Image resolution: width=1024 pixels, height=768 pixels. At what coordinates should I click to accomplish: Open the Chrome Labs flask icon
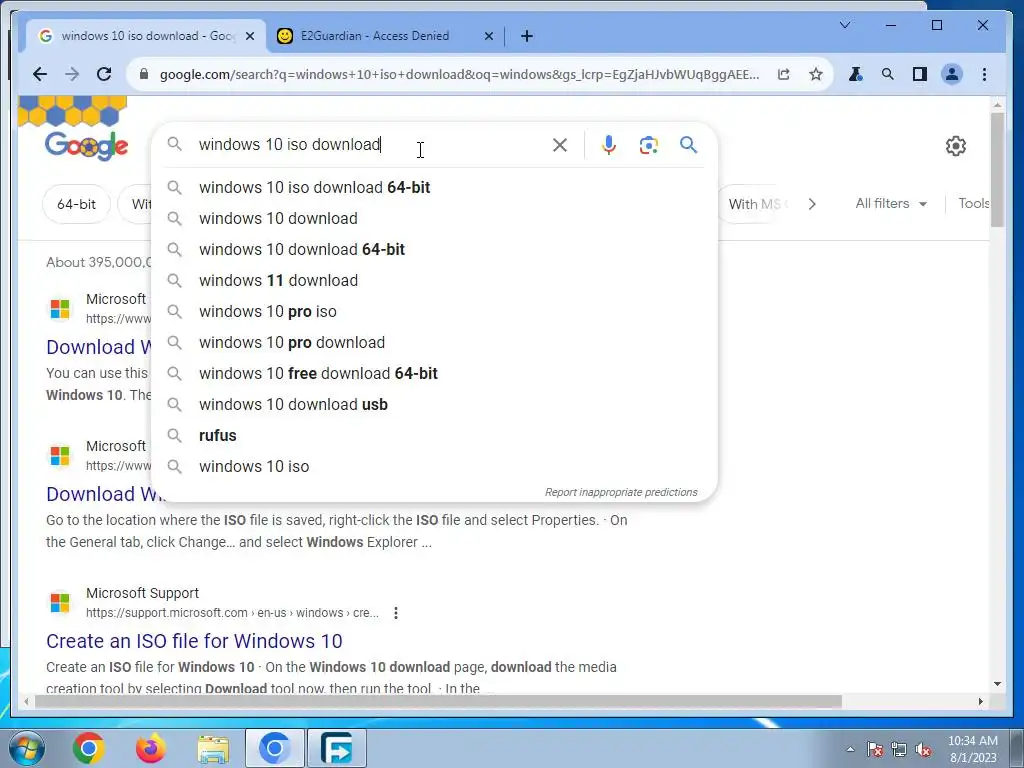click(x=855, y=74)
